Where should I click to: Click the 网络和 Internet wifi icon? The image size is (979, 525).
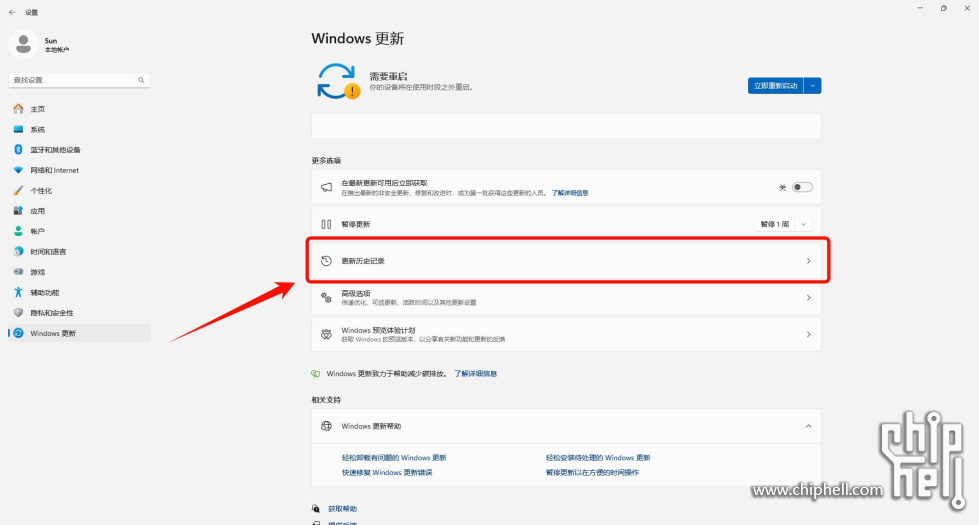tap(18, 170)
